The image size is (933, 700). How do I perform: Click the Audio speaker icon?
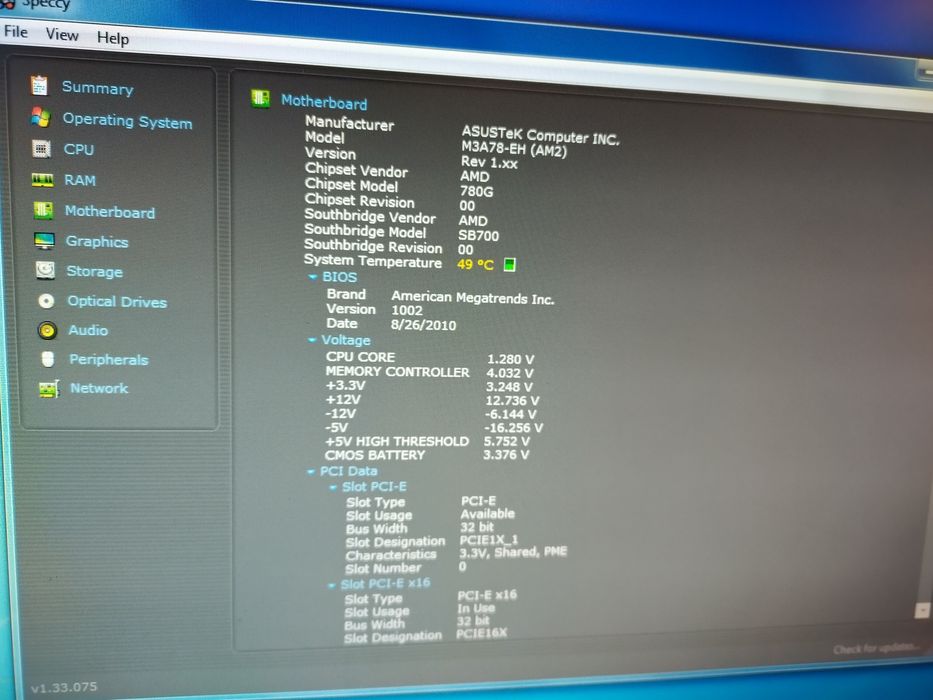pos(48,330)
